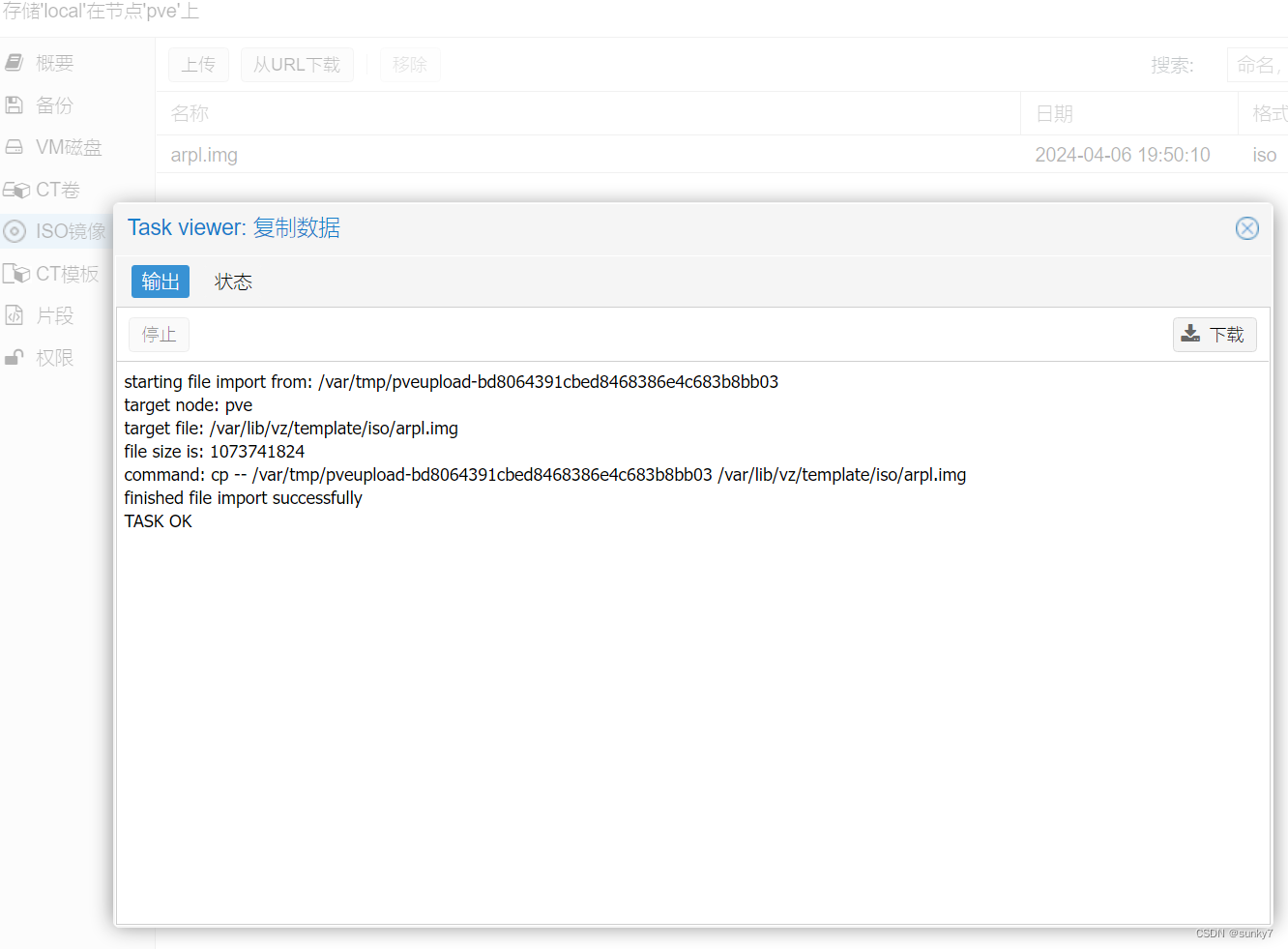The height and width of the screenshot is (949, 1288).
Task: Click the 'target file' log line
Action: point(291,429)
